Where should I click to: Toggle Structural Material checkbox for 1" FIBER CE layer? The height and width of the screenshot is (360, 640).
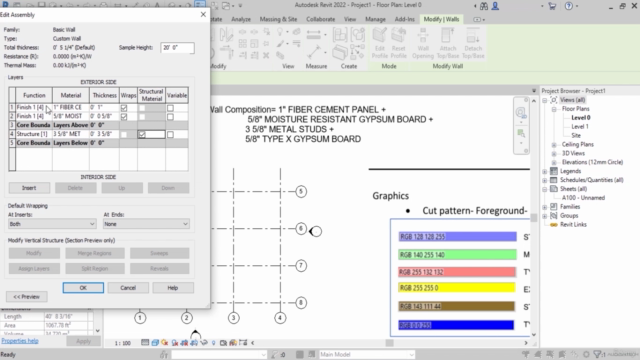142,108
